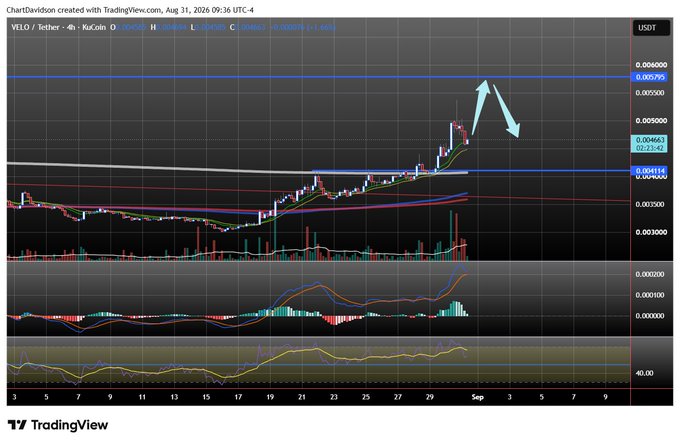Image resolution: width=680 pixels, height=444 pixels.
Task: Click the 27 date label on time axis
Action: tap(398, 397)
